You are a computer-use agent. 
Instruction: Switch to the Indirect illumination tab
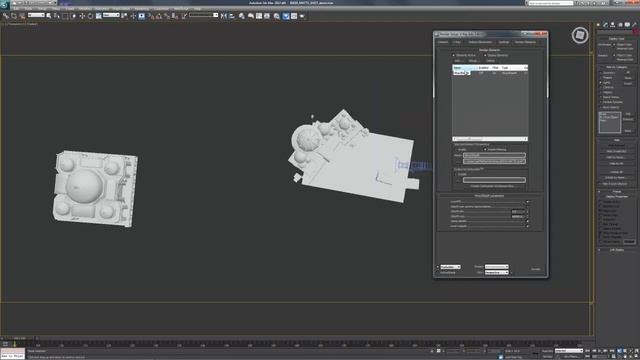[x=480, y=42]
